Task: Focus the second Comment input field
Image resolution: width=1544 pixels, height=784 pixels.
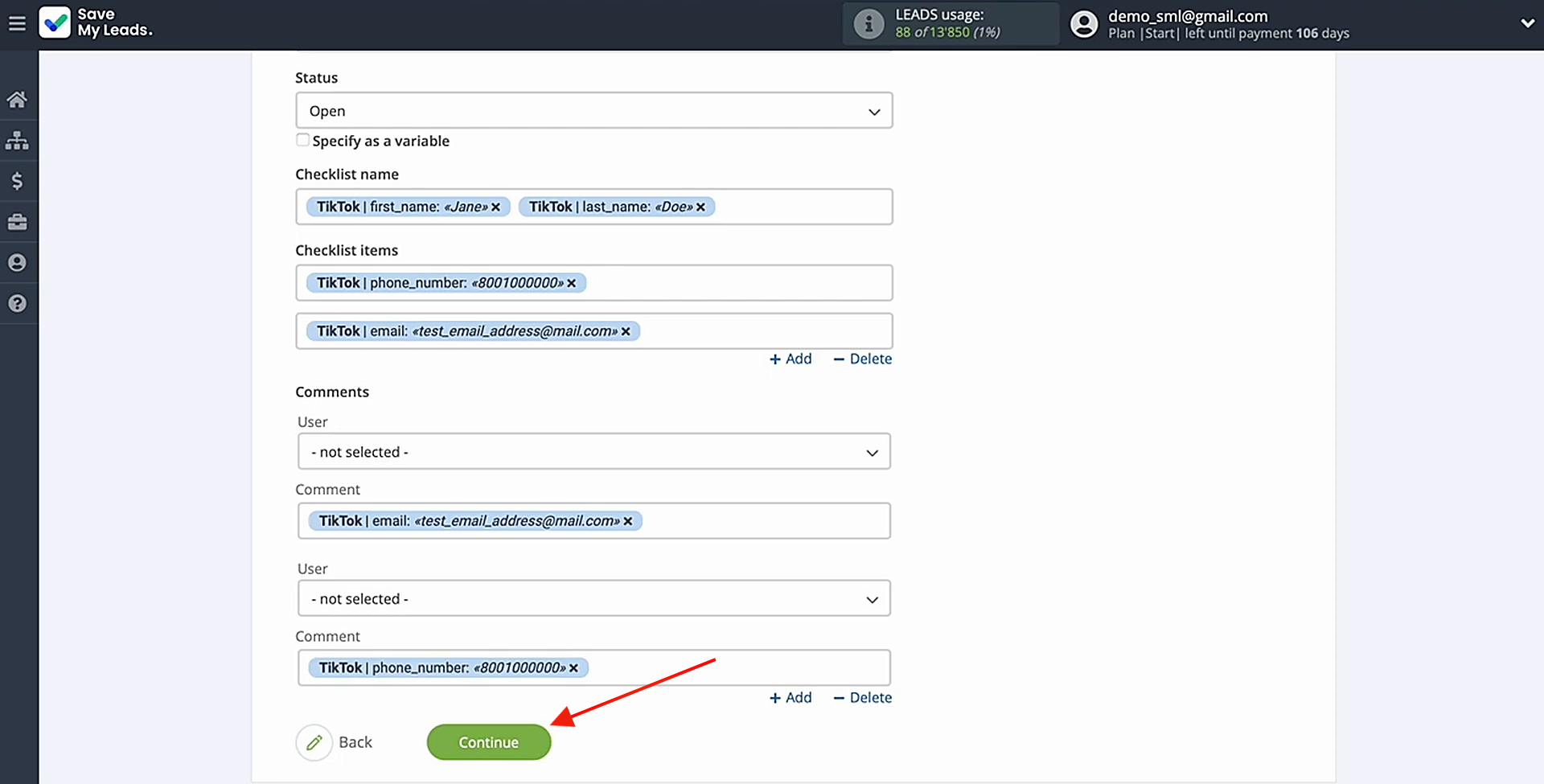Action: (x=594, y=668)
